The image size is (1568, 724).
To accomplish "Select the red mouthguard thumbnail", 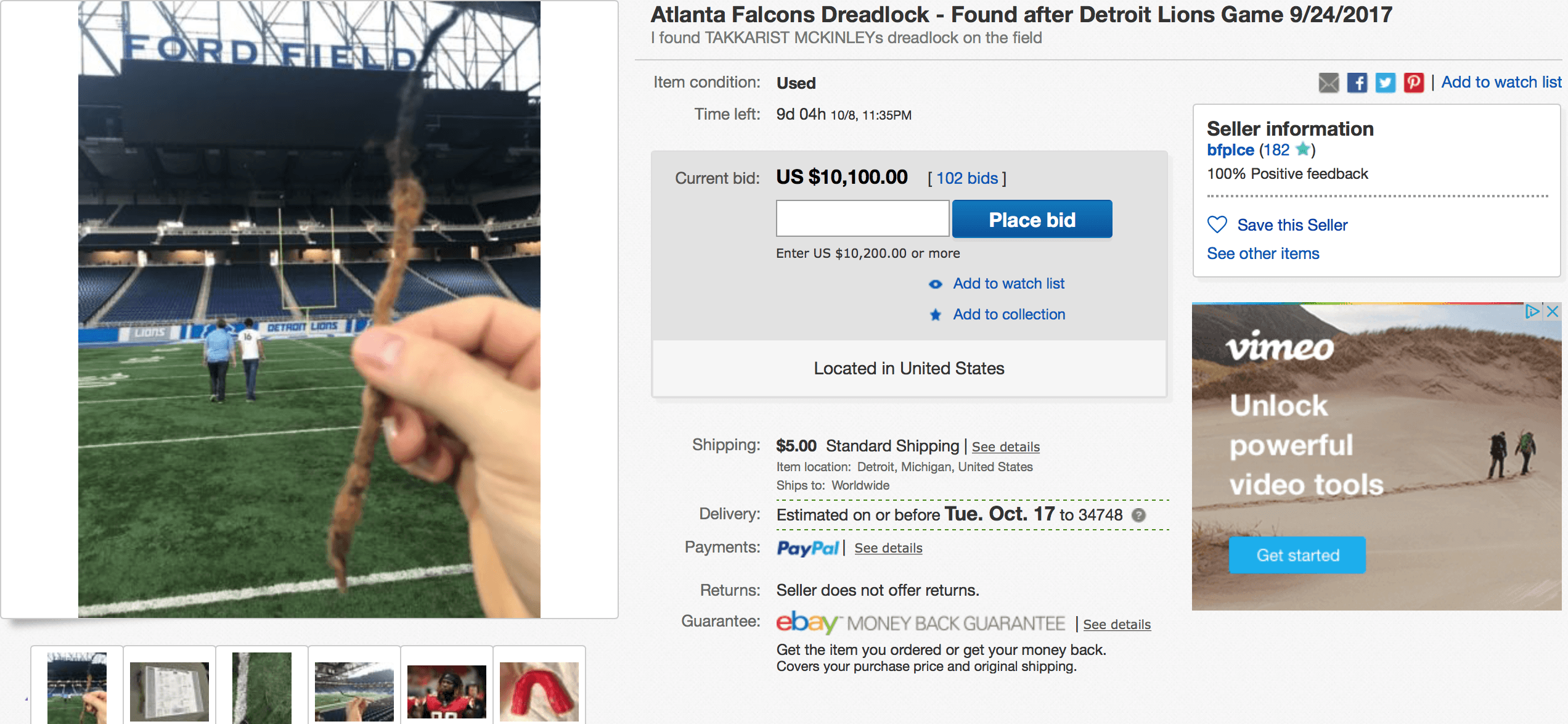I will (x=539, y=691).
